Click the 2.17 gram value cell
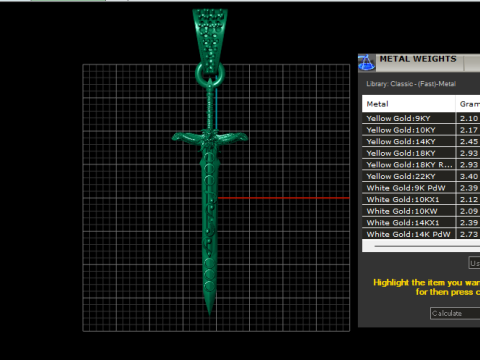480x360 pixels. point(468,130)
